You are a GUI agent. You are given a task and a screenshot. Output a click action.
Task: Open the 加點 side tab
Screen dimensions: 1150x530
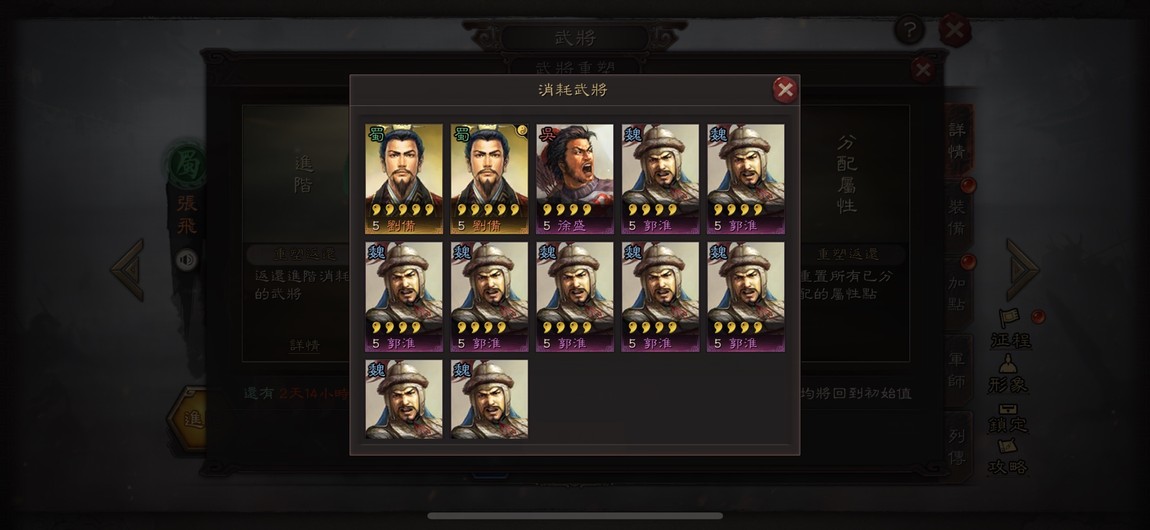click(957, 293)
